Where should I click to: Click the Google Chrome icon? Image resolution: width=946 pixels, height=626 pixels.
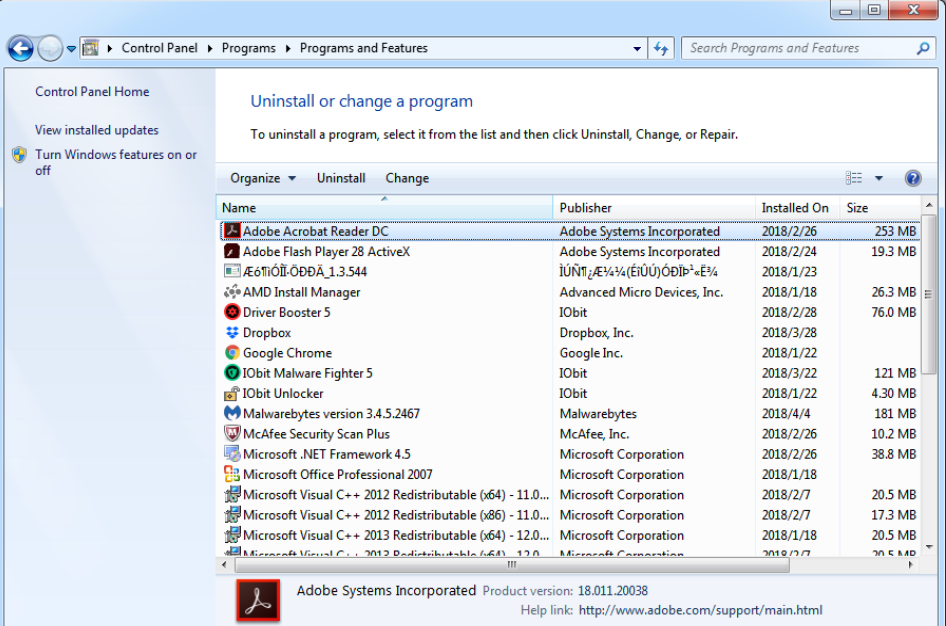232,353
